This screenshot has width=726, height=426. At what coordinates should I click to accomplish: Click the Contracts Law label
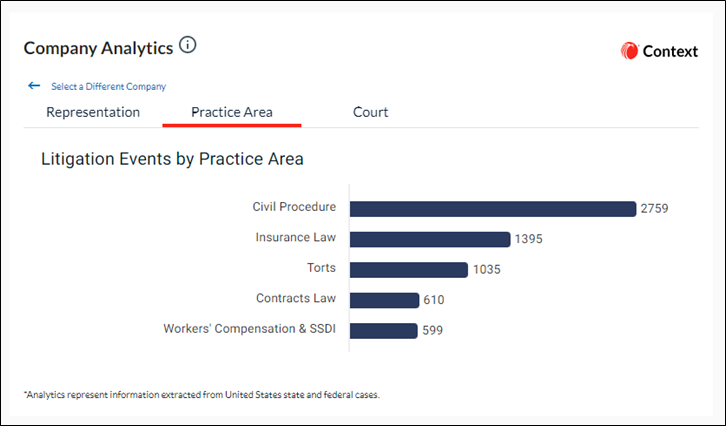tap(296, 298)
